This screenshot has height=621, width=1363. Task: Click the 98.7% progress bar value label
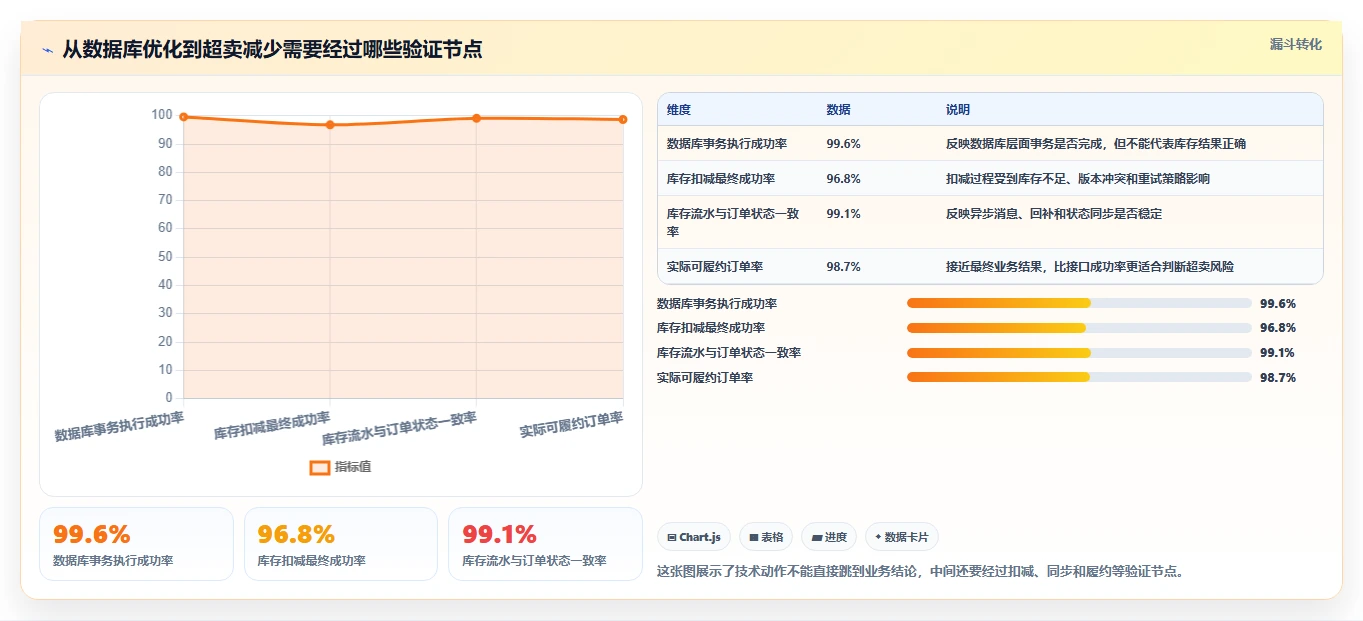[x=1278, y=378]
